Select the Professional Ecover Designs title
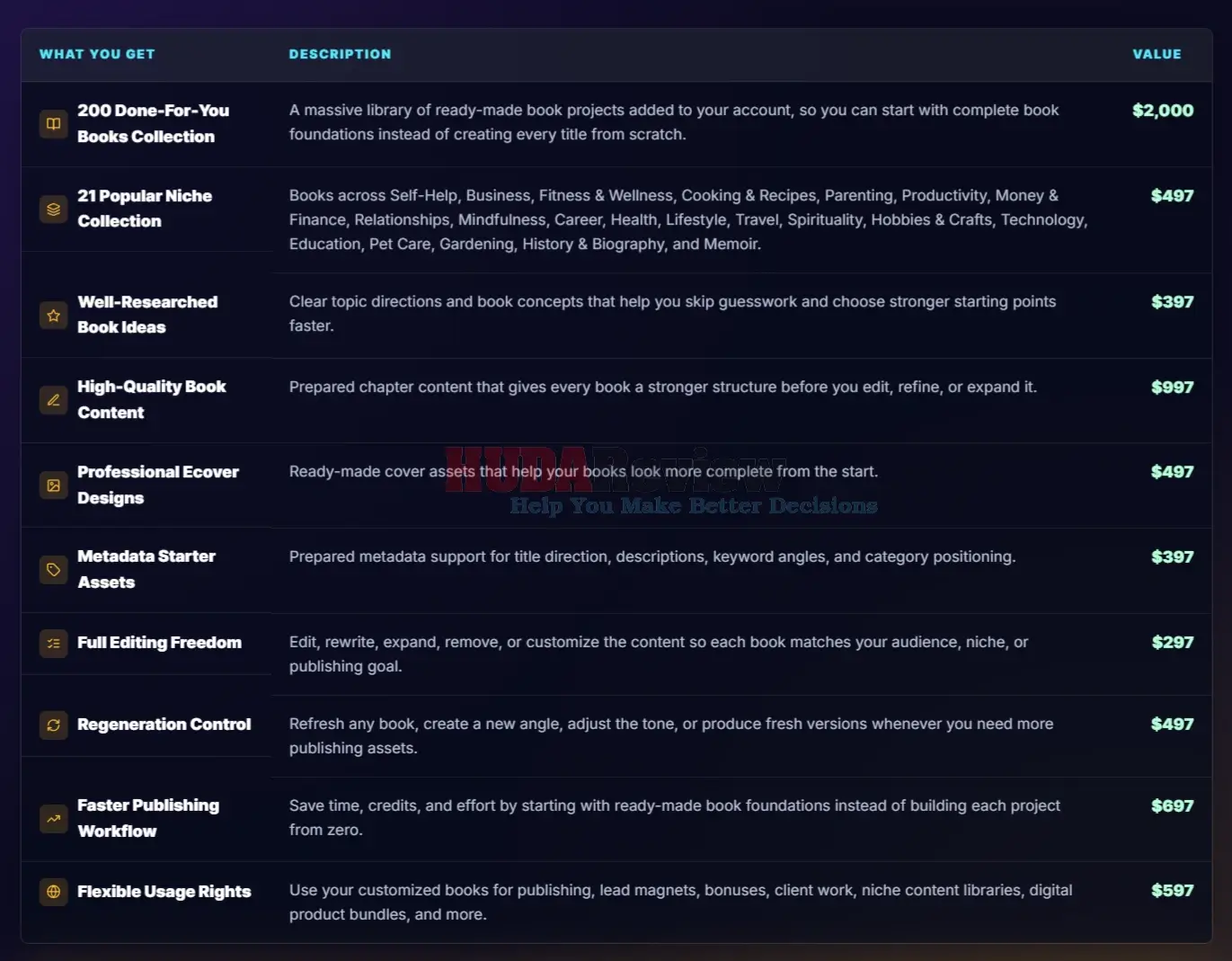 point(158,485)
